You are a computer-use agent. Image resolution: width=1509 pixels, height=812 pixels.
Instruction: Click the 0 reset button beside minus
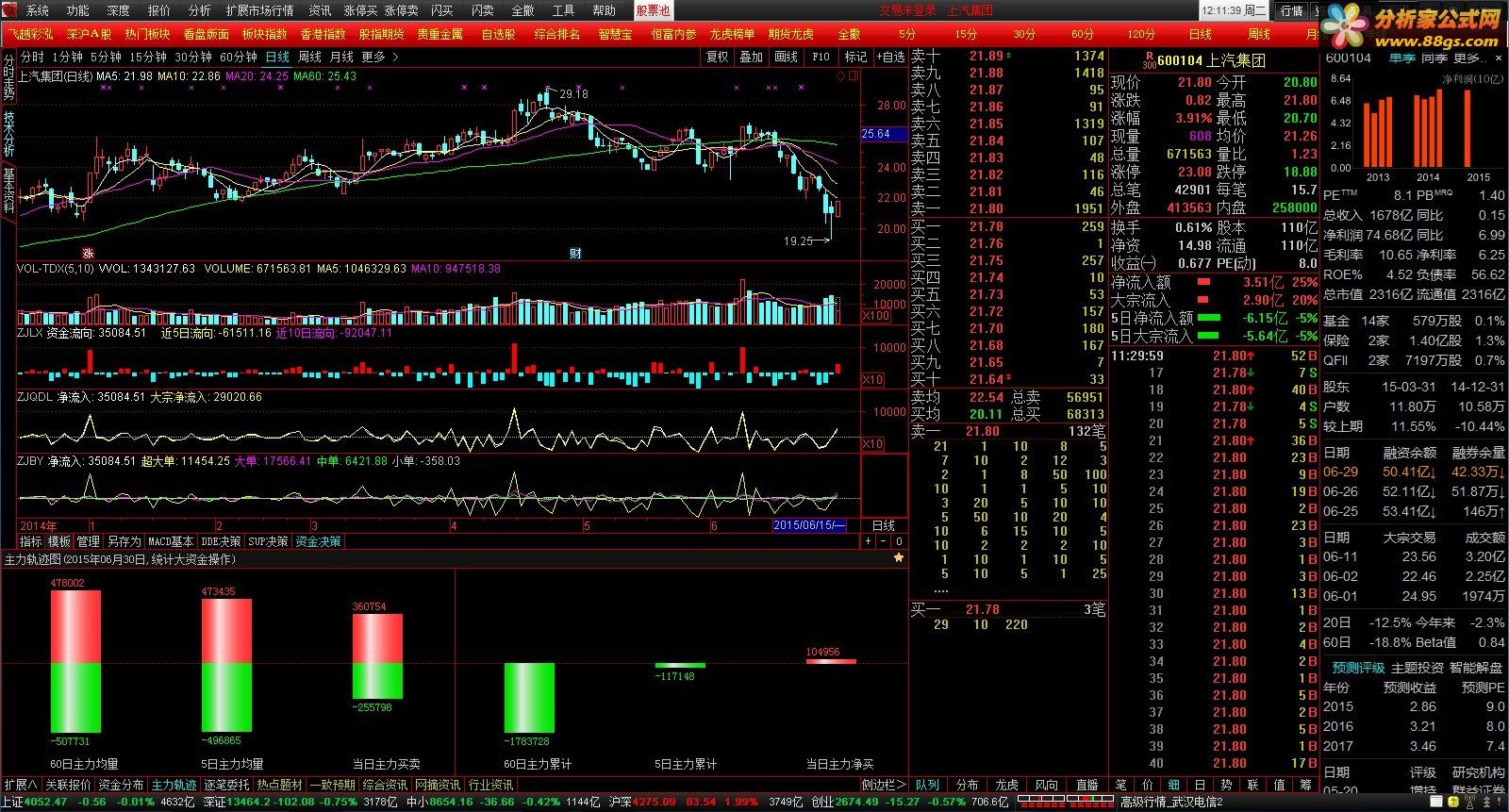point(900,541)
